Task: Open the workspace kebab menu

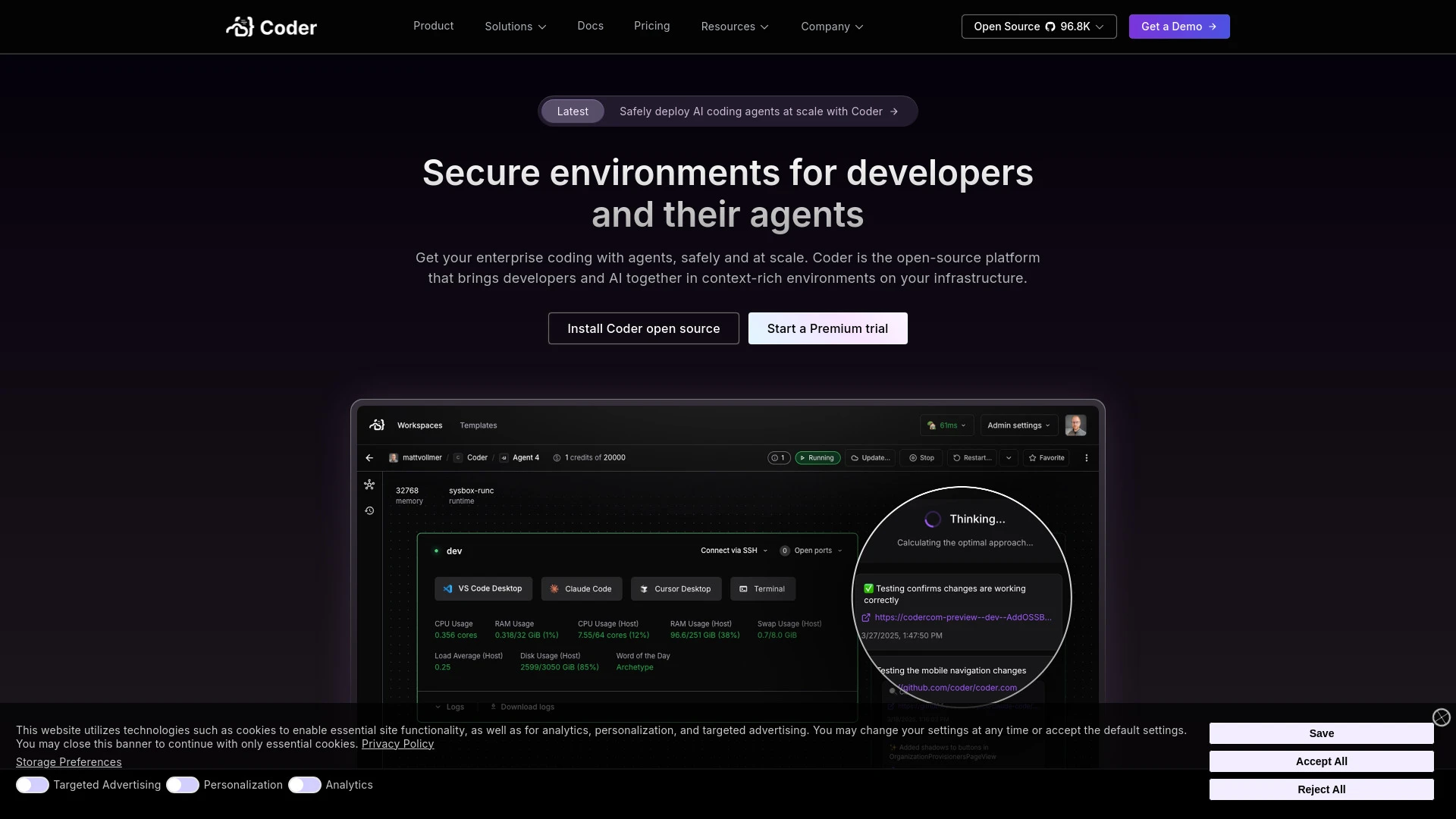Action: click(x=1087, y=457)
